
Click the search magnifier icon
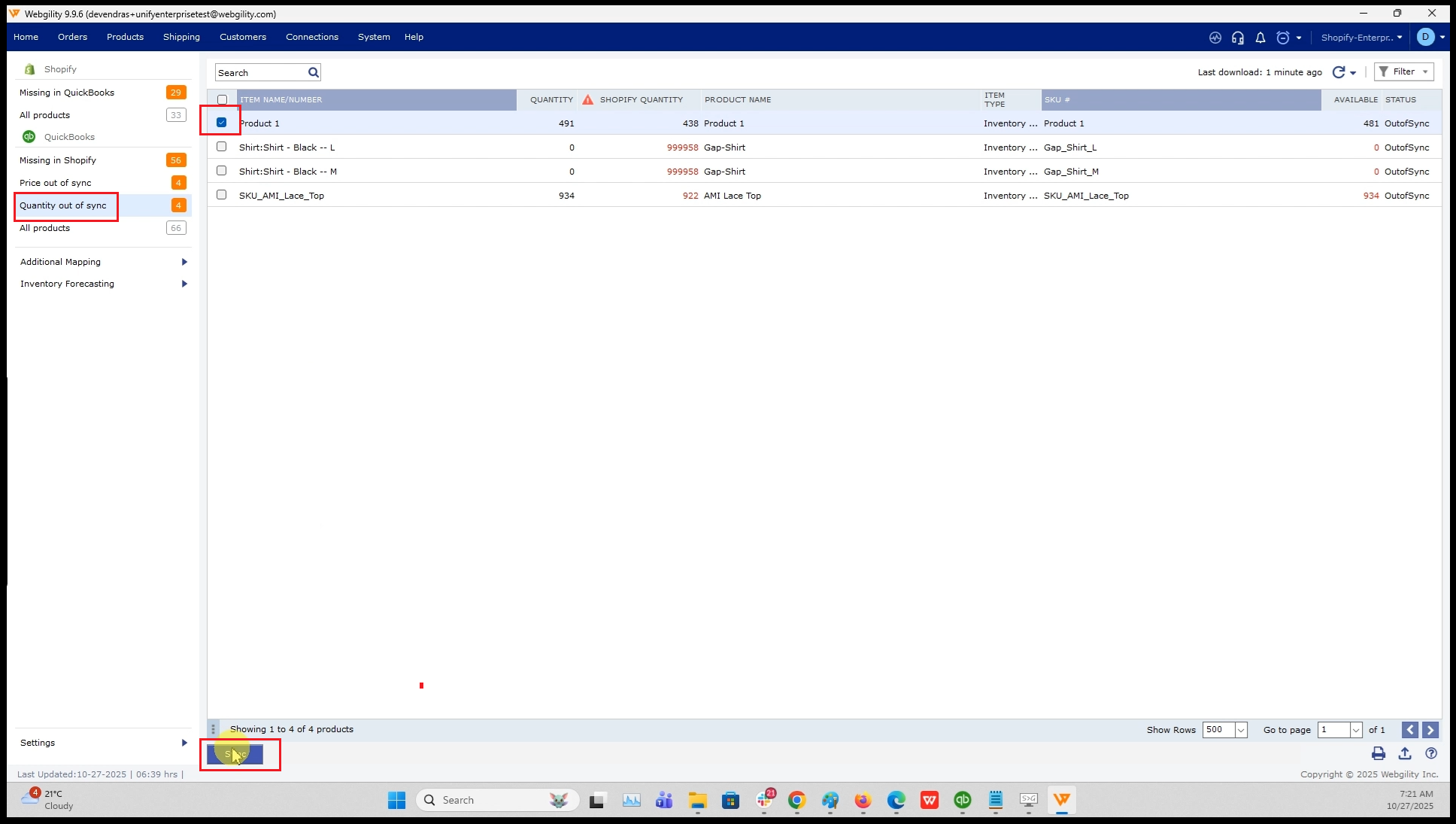pos(314,72)
